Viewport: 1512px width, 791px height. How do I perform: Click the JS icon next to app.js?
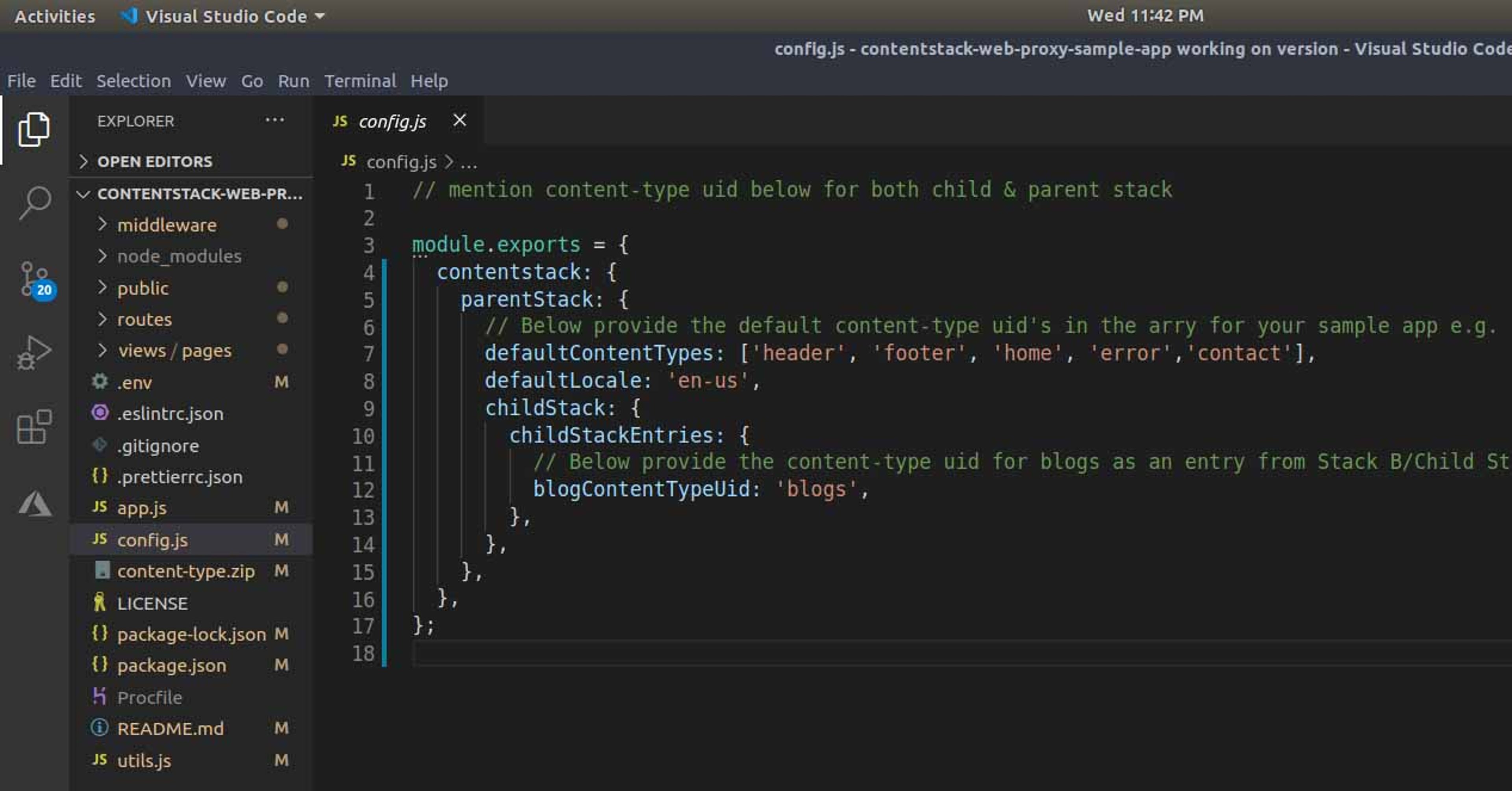pos(100,506)
